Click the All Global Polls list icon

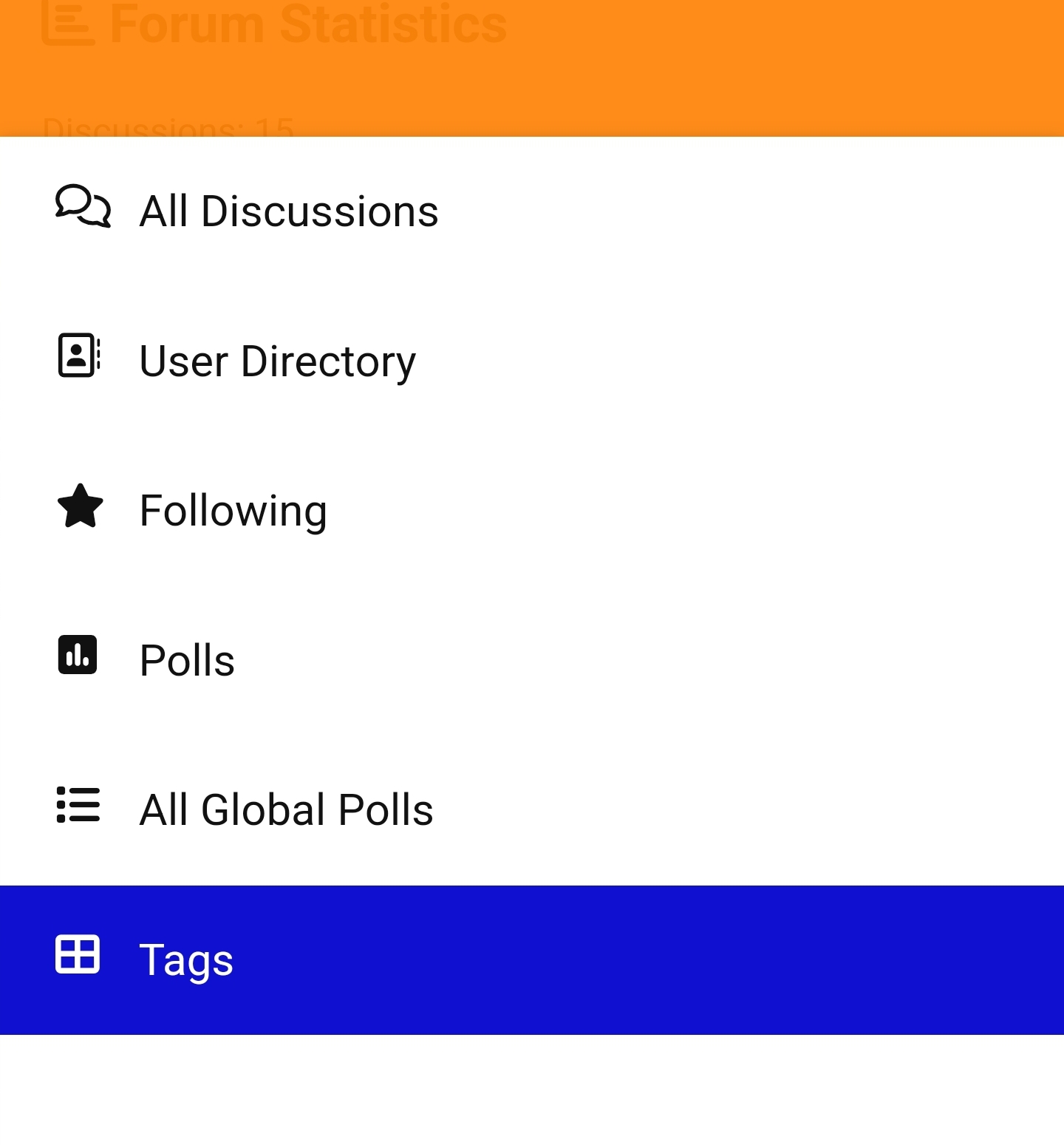pos(78,805)
